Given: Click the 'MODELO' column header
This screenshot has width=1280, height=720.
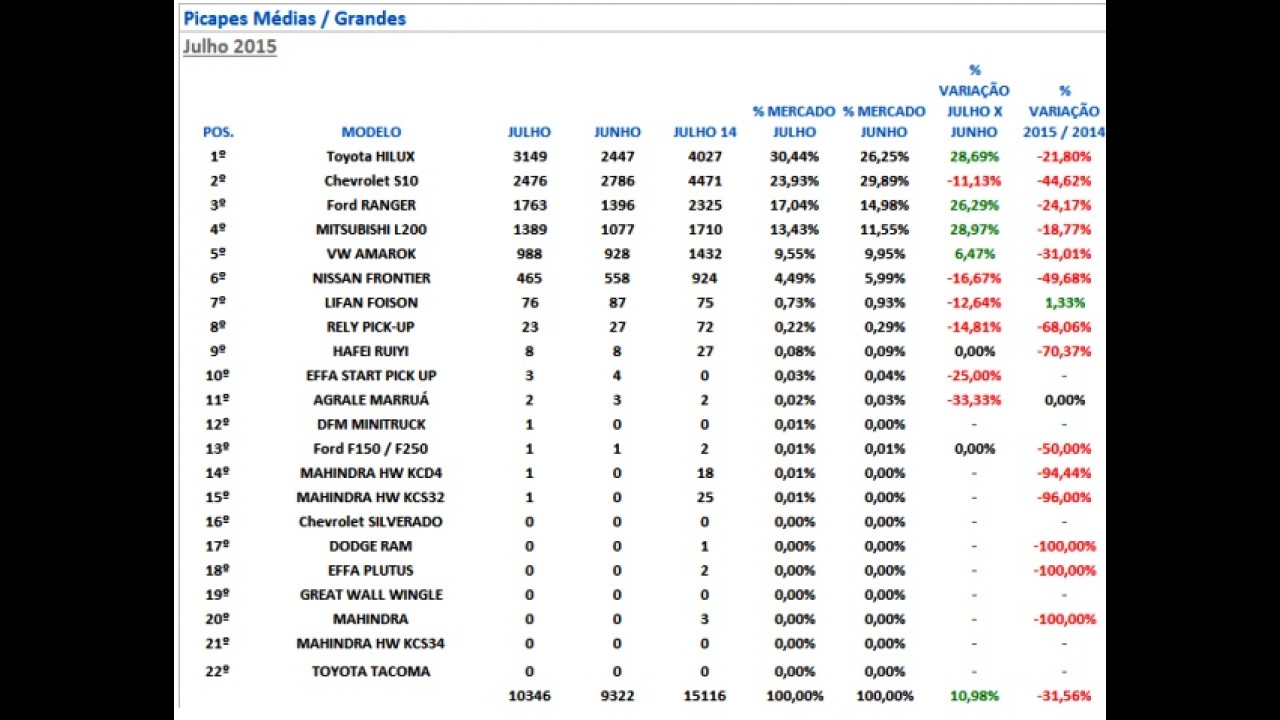Looking at the screenshot, I should click(371, 132).
